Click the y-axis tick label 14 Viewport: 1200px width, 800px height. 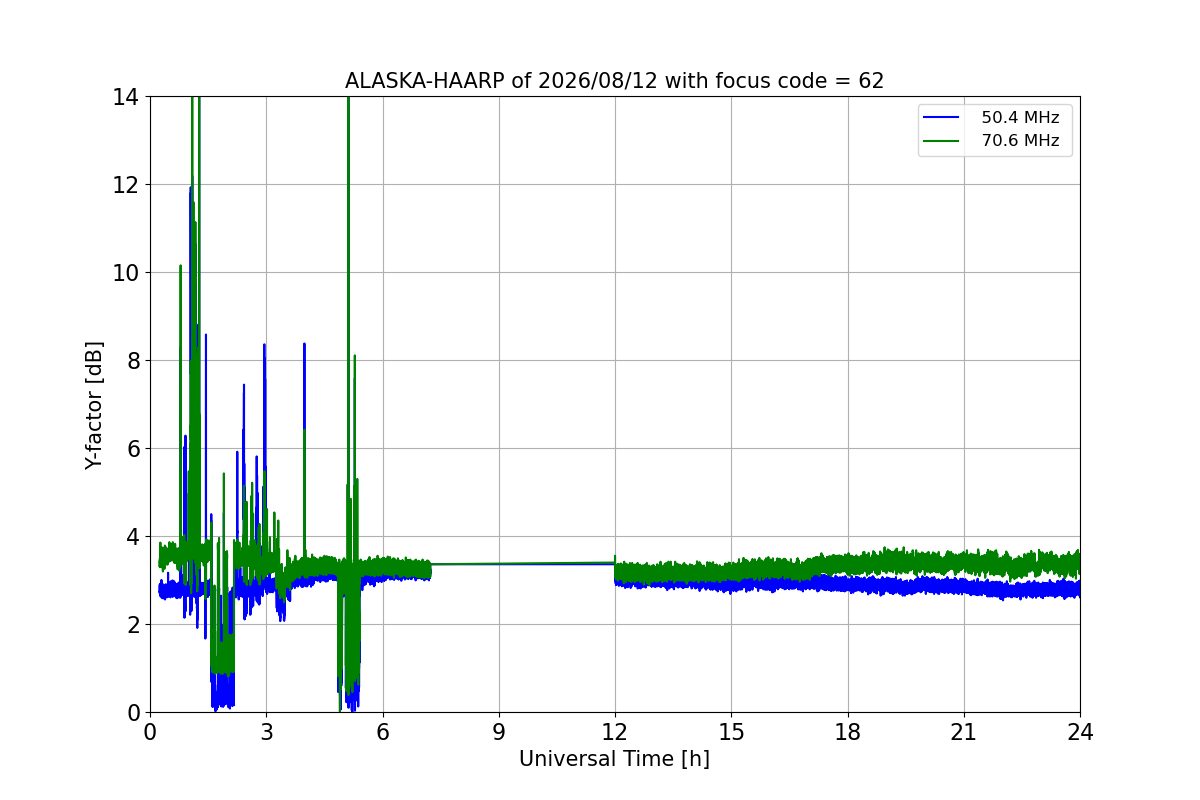[x=127, y=97]
